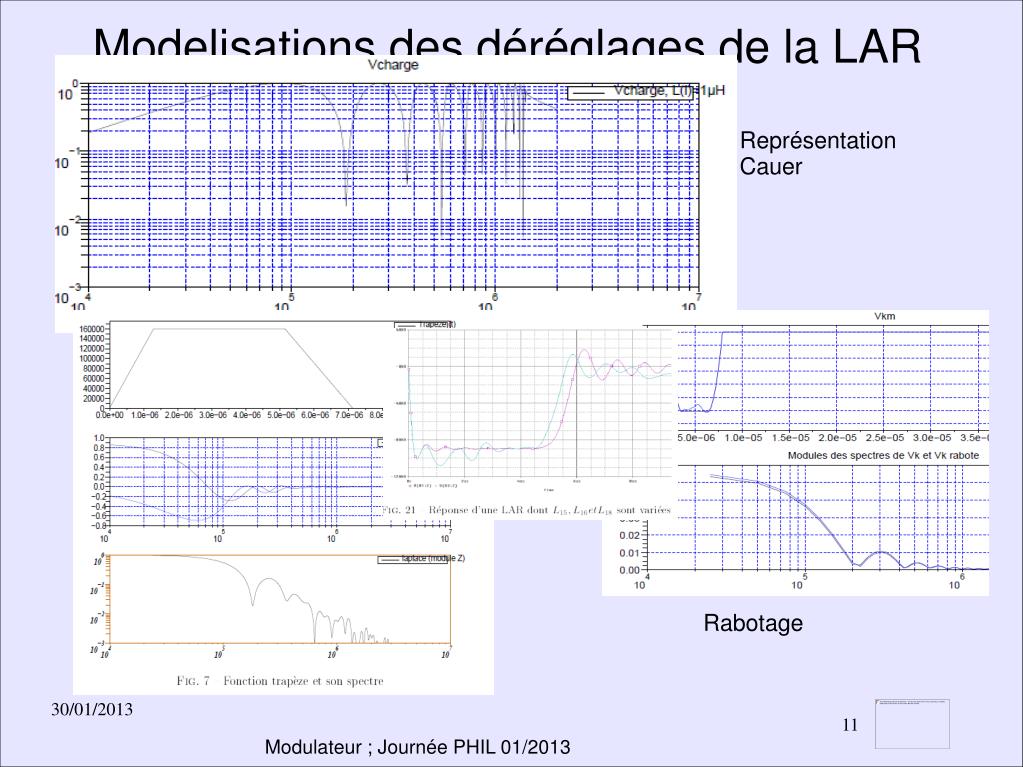Click the 'Vcharge' chart title
Screen dimensions: 1023x767
point(393,65)
